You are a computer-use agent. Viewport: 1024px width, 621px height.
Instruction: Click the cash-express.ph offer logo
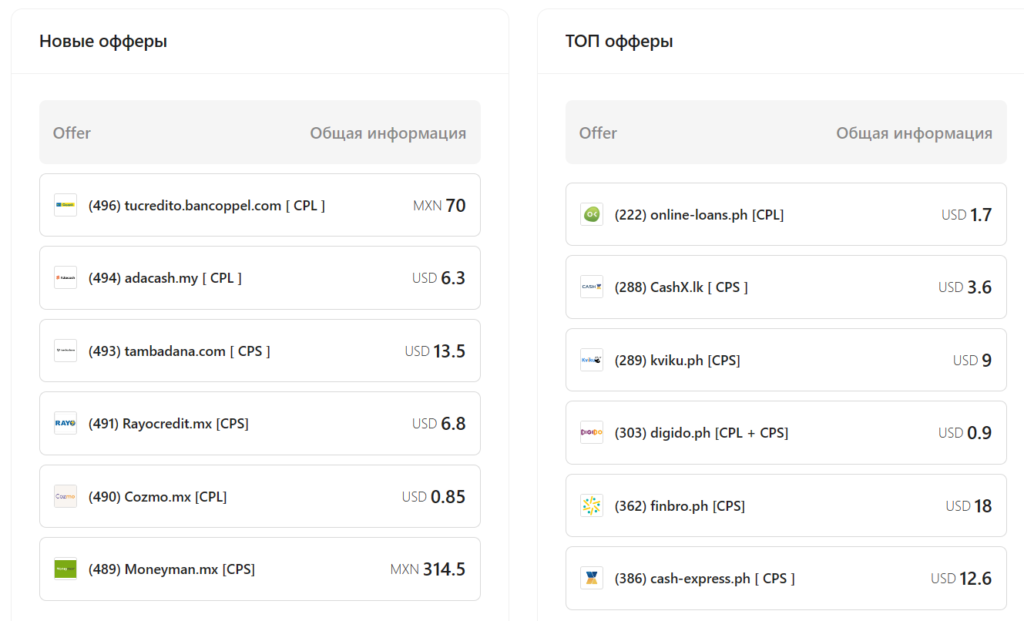pos(592,578)
